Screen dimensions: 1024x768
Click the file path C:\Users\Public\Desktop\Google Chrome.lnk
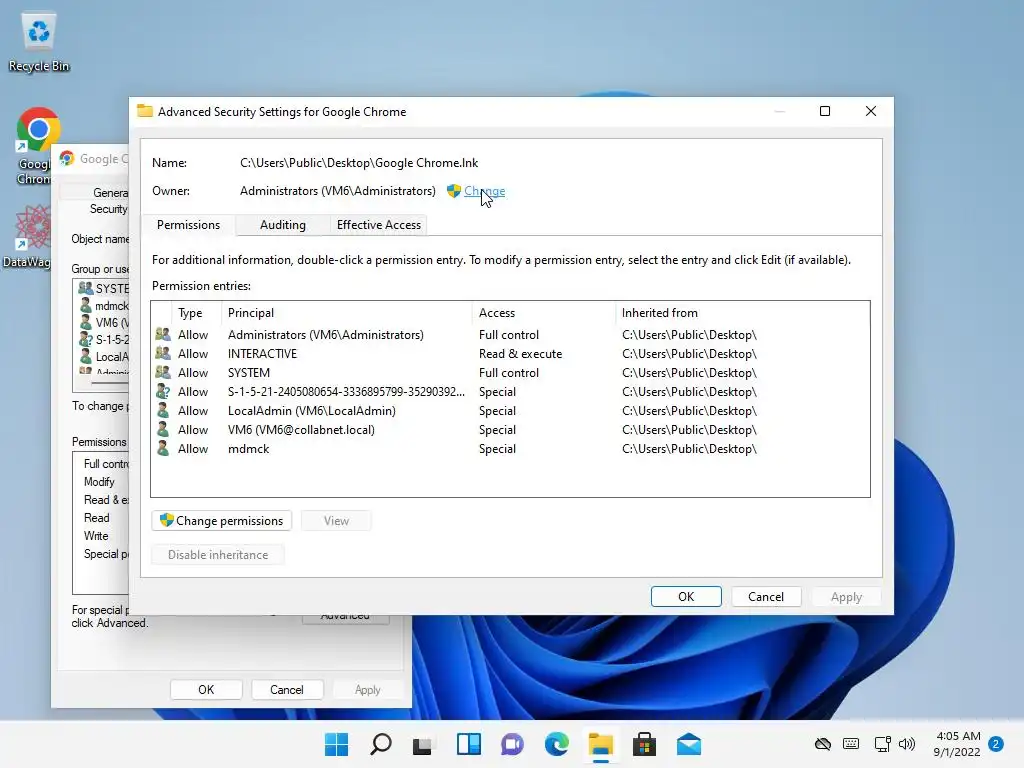point(359,163)
